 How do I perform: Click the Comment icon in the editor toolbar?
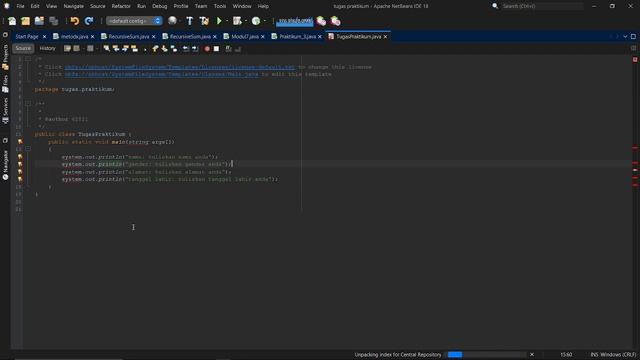[x=229, y=49]
